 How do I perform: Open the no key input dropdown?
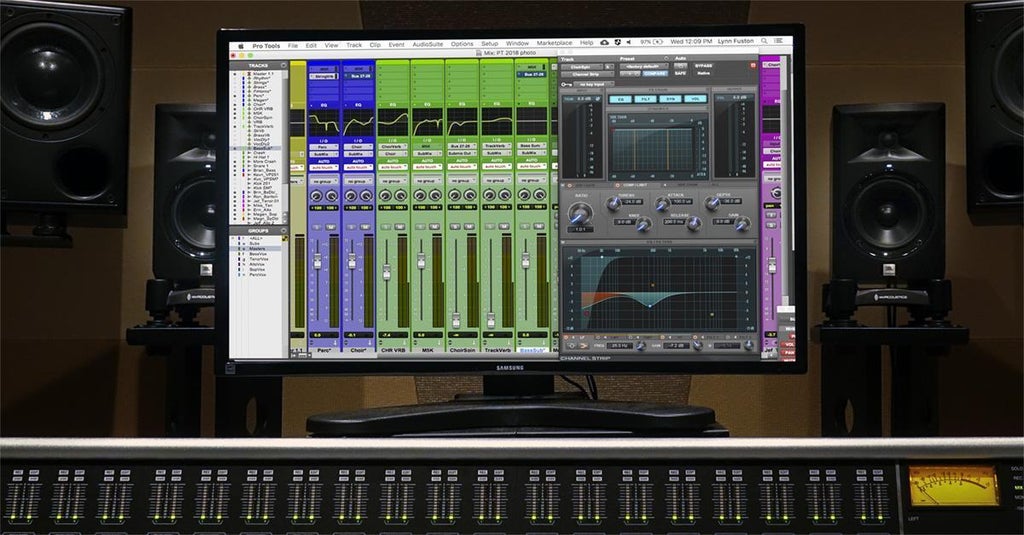[x=594, y=84]
